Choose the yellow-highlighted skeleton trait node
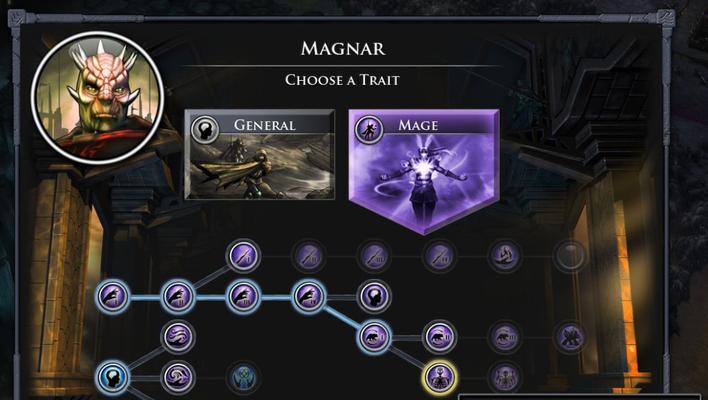The image size is (708, 400). [439, 377]
